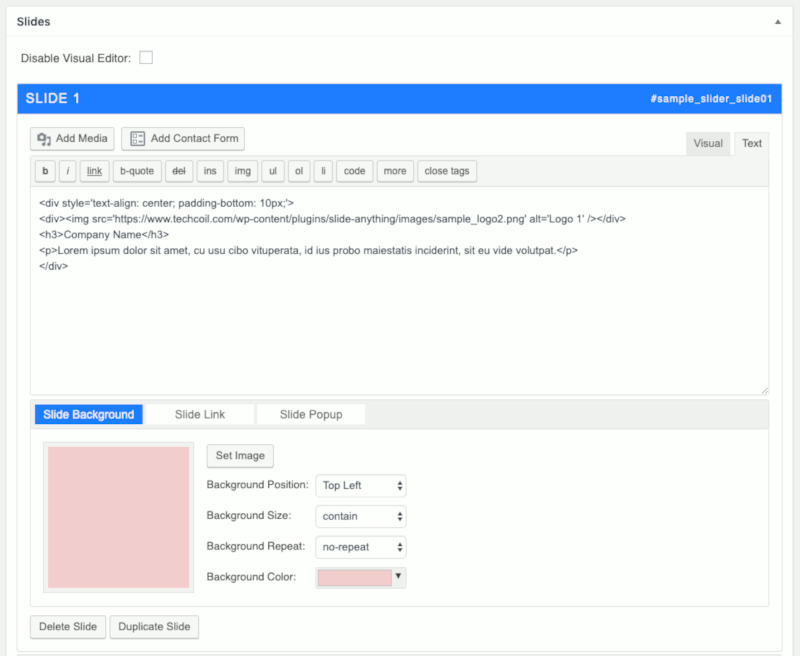
Task: Open the Background Repeat dropdown
Action: click(361, 547)
